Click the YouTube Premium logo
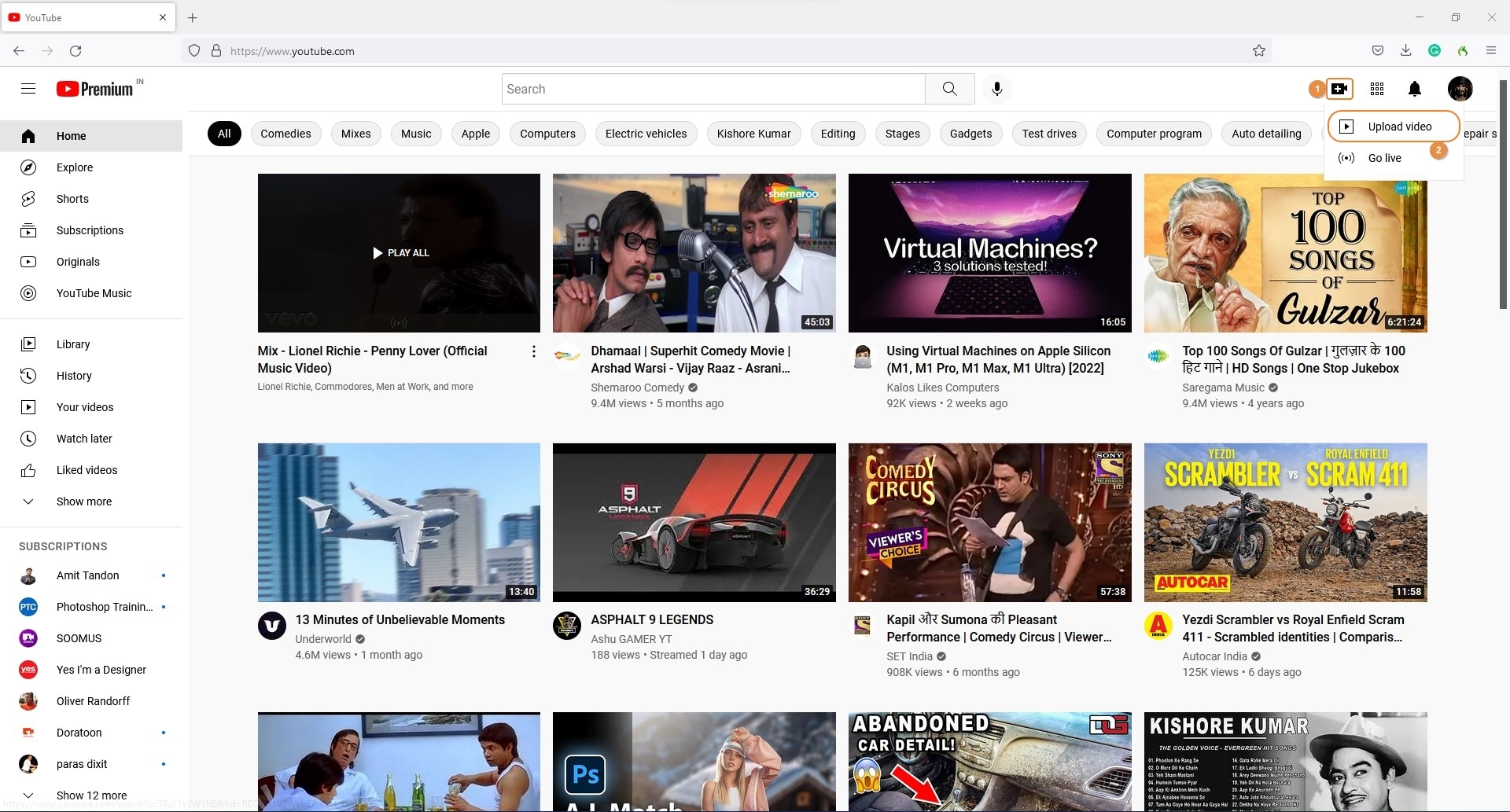 pos(95,89)
